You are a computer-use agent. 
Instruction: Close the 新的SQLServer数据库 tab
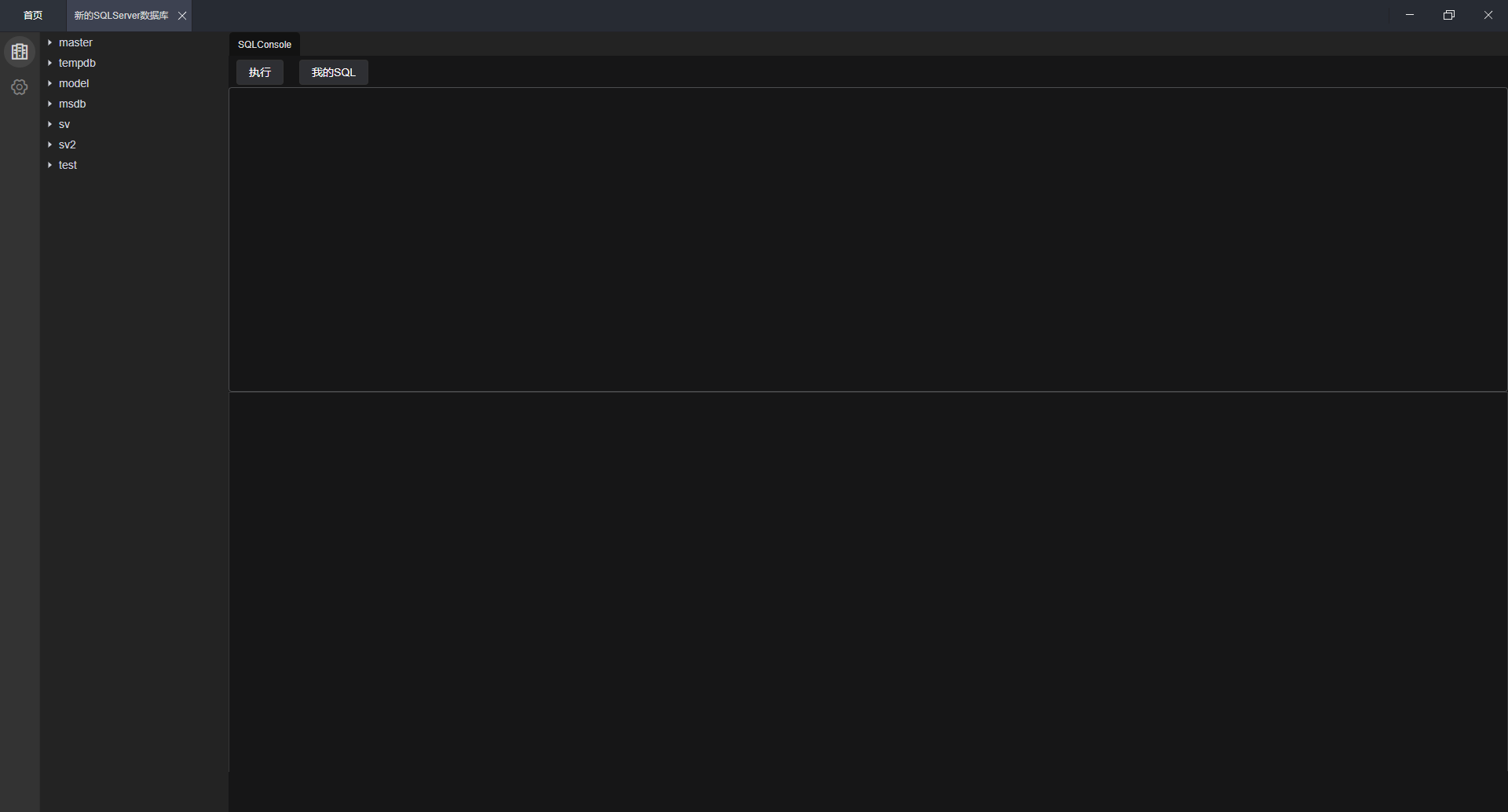[x=182, y=16]
